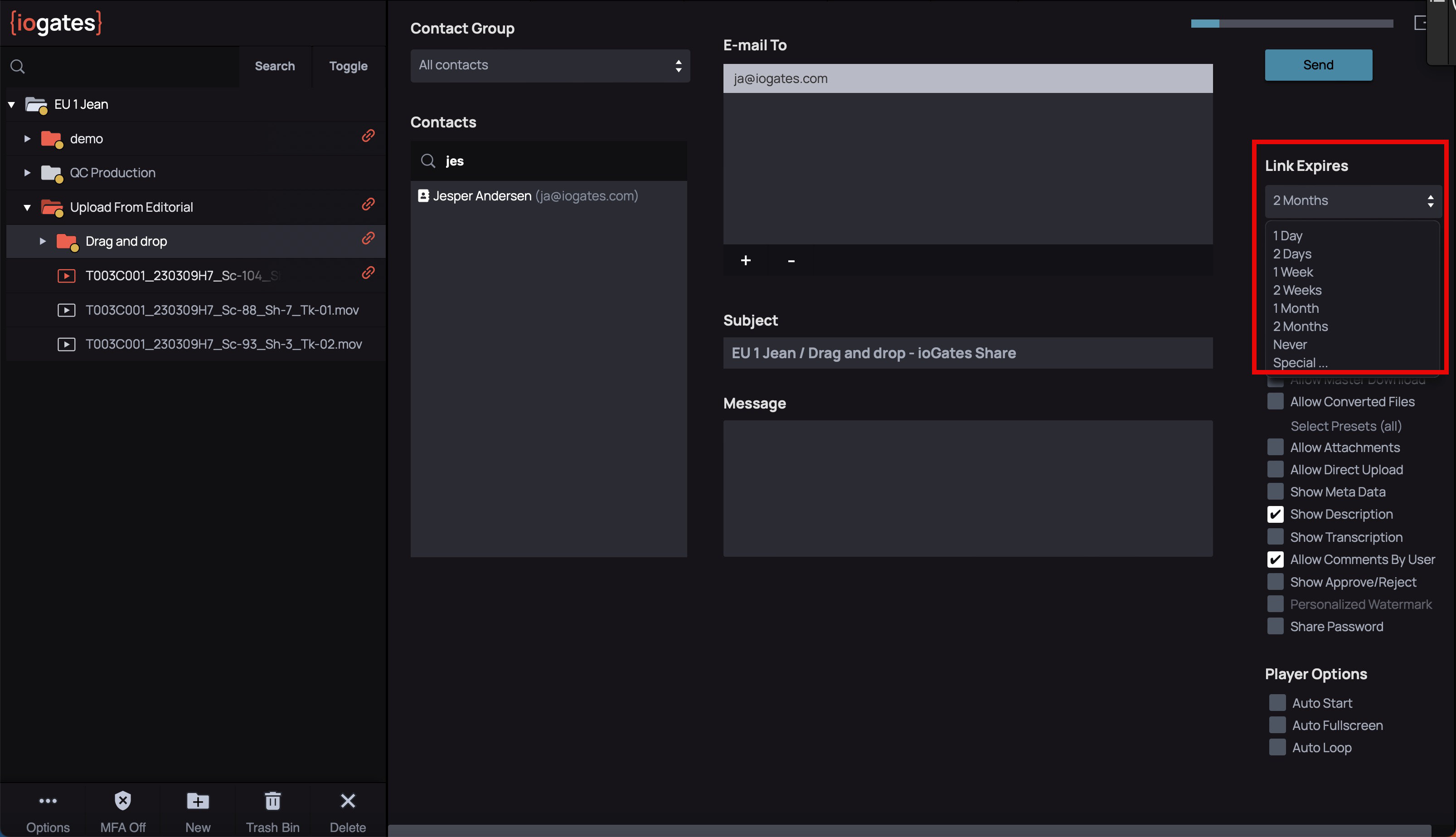Click the New folder icon
The width and height of the screenshot is (1456, 837).
point(198,800)
